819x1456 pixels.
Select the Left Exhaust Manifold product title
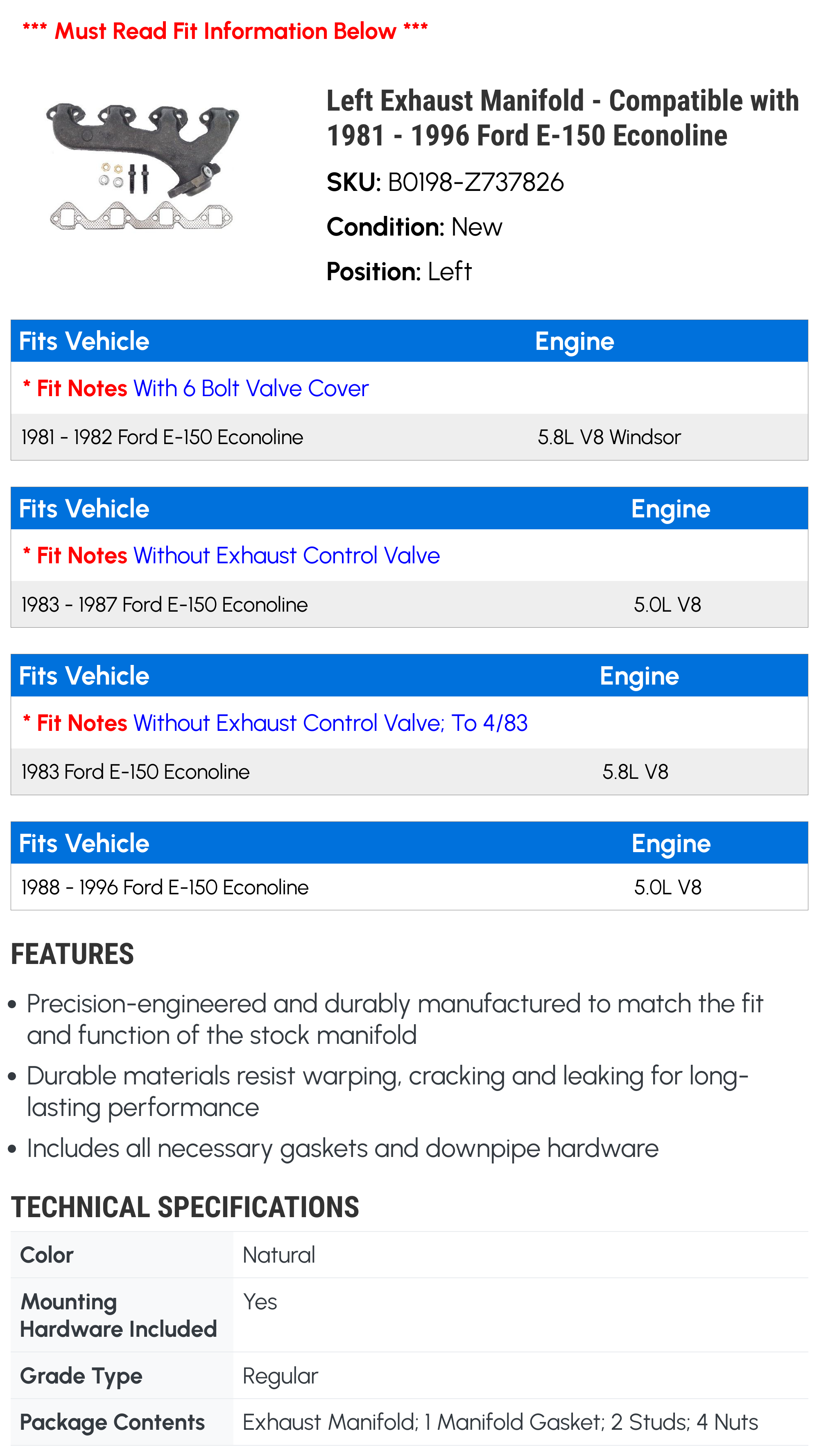(x=562, y=118)
